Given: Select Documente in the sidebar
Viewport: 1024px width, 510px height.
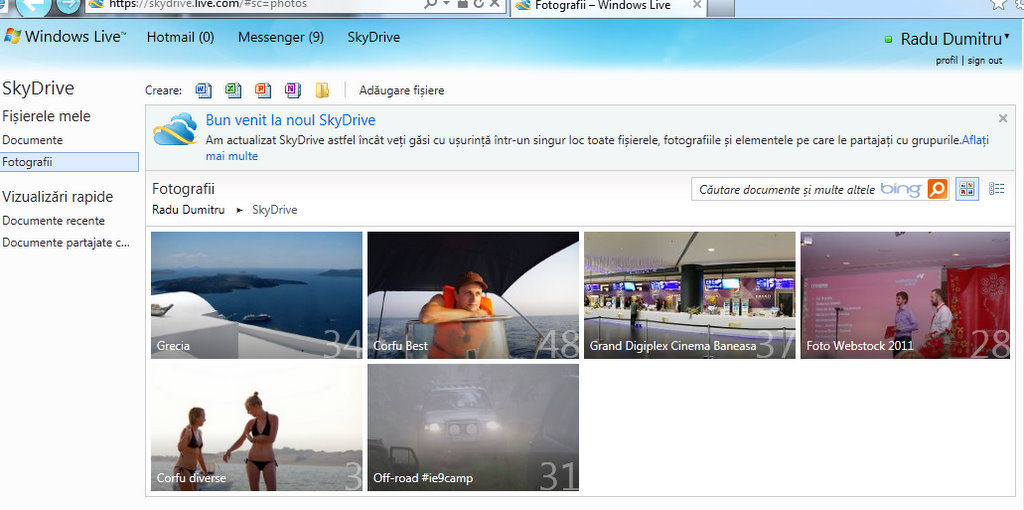Looking at the screenshot, I should pyautogui.click(x=33, y=140).
